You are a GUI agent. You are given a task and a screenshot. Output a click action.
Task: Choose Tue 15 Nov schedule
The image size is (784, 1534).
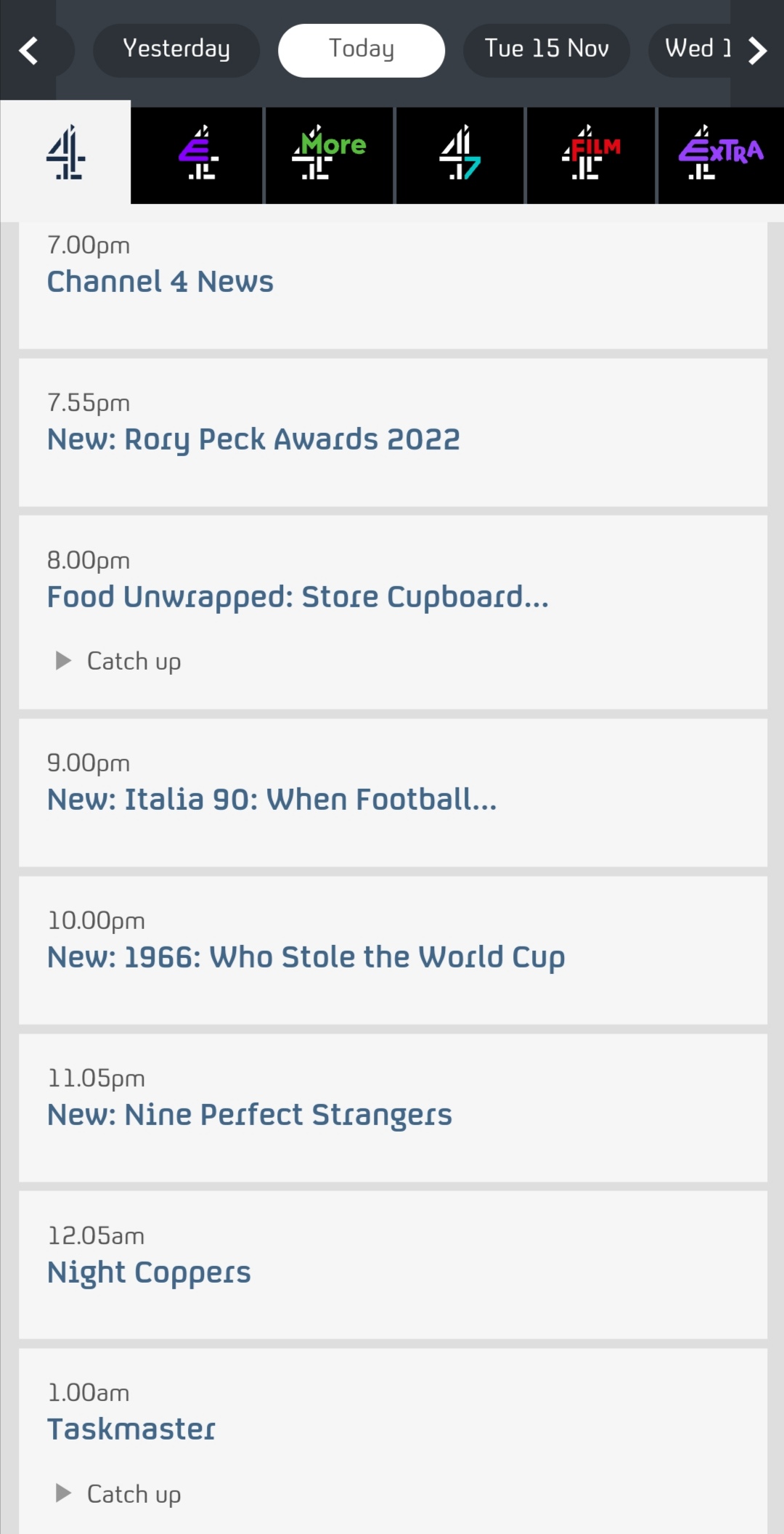(x=547, y=51)
